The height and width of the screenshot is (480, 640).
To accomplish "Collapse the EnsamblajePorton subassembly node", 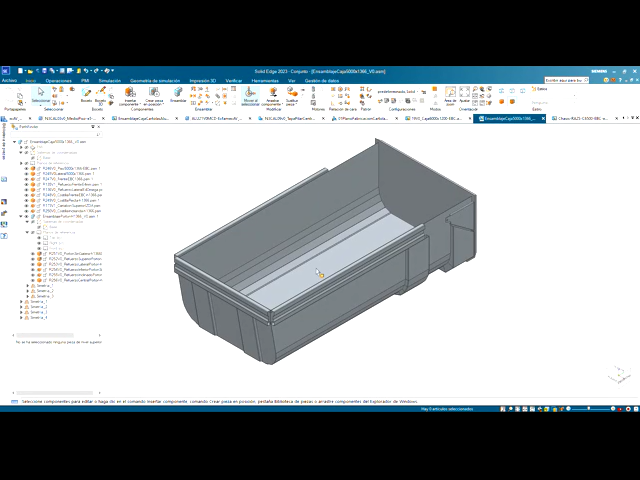I will (20, 216).
